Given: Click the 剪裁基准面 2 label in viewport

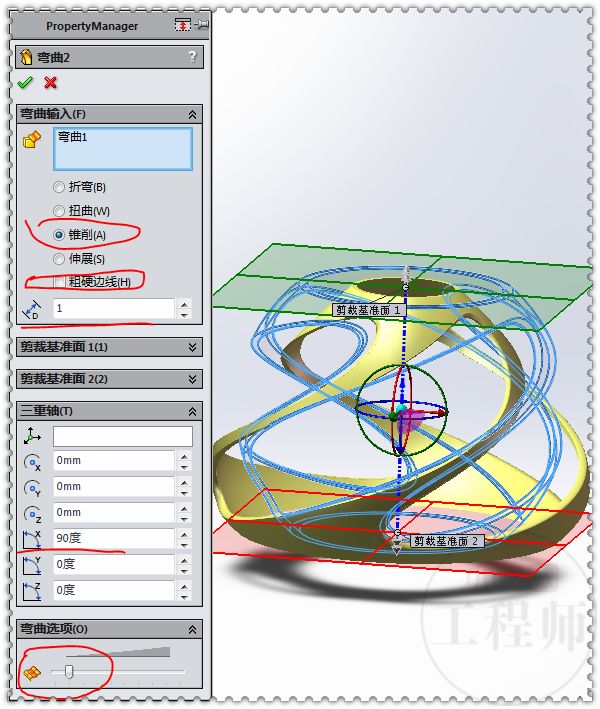Looking at the screenshot, I should coord(447,541).
